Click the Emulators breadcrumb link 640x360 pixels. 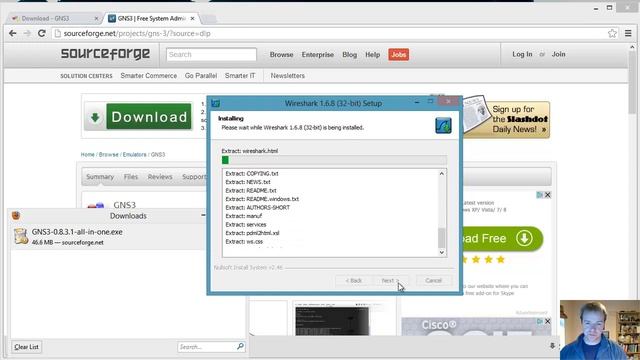coord(135,155)
